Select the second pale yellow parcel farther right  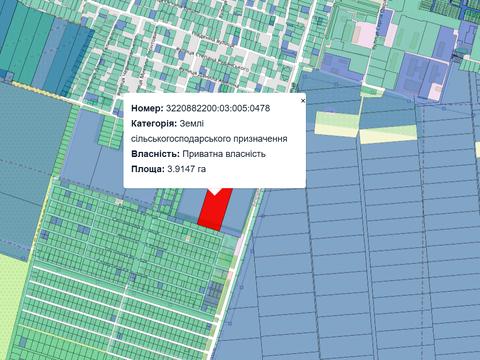(389, 134)
